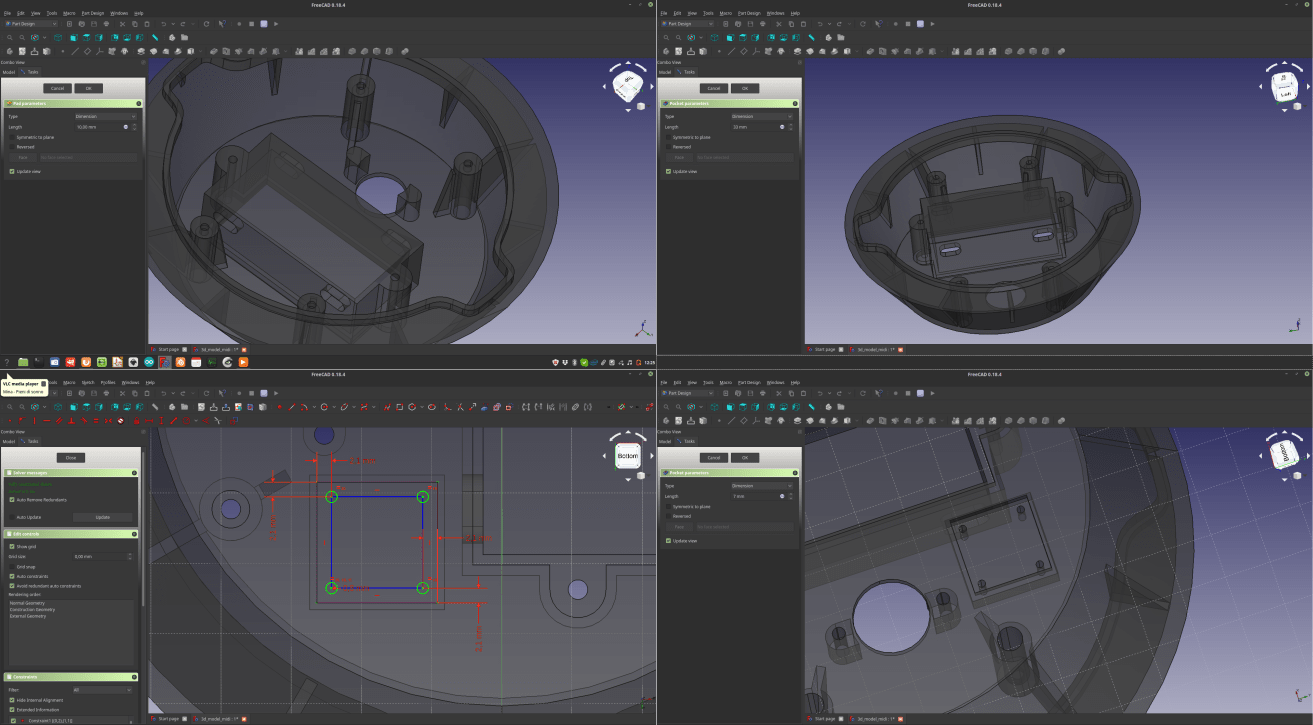Switch to isometric view in Pad parameters window
Screen dimensions: 1313x725
click(x=58, y=38)
